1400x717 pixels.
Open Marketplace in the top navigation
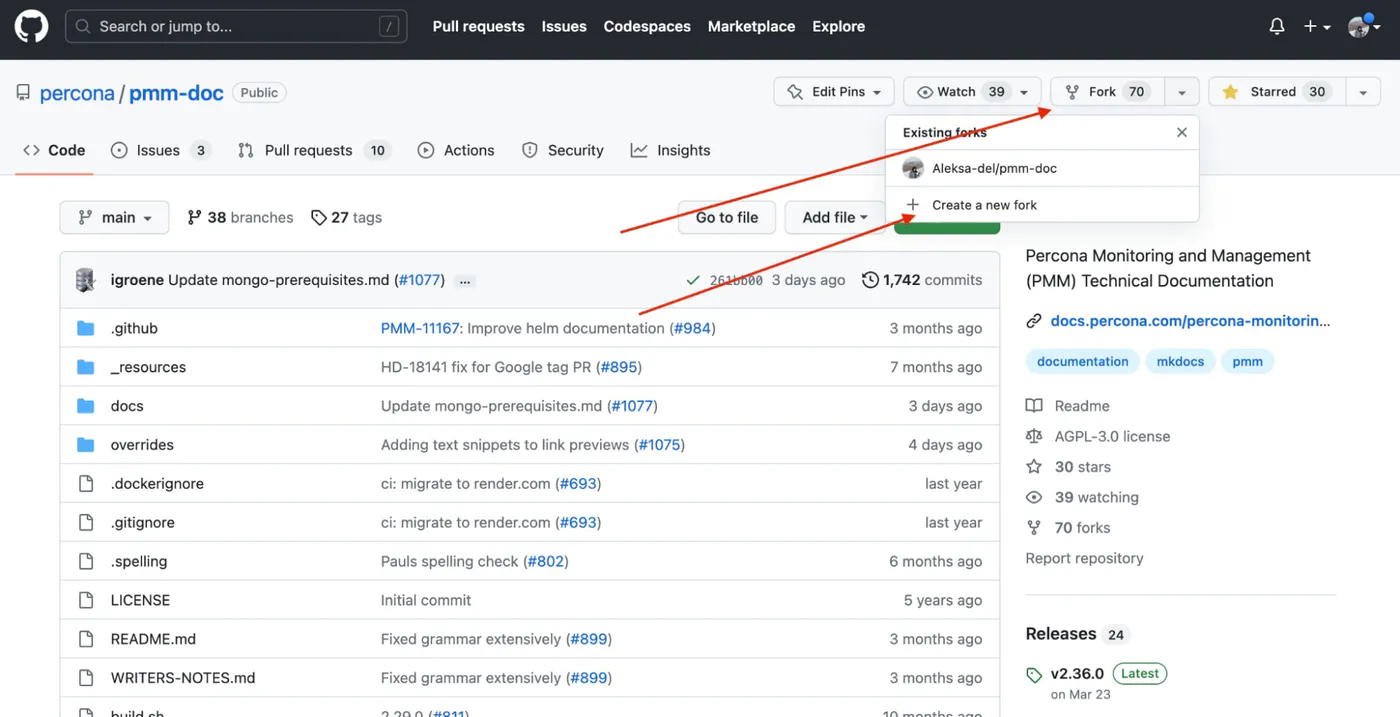(x=751, y=27)
